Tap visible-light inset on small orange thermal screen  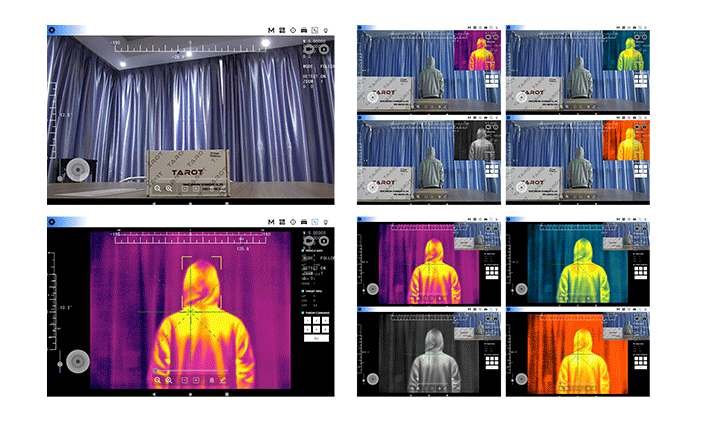coord(626,326)
